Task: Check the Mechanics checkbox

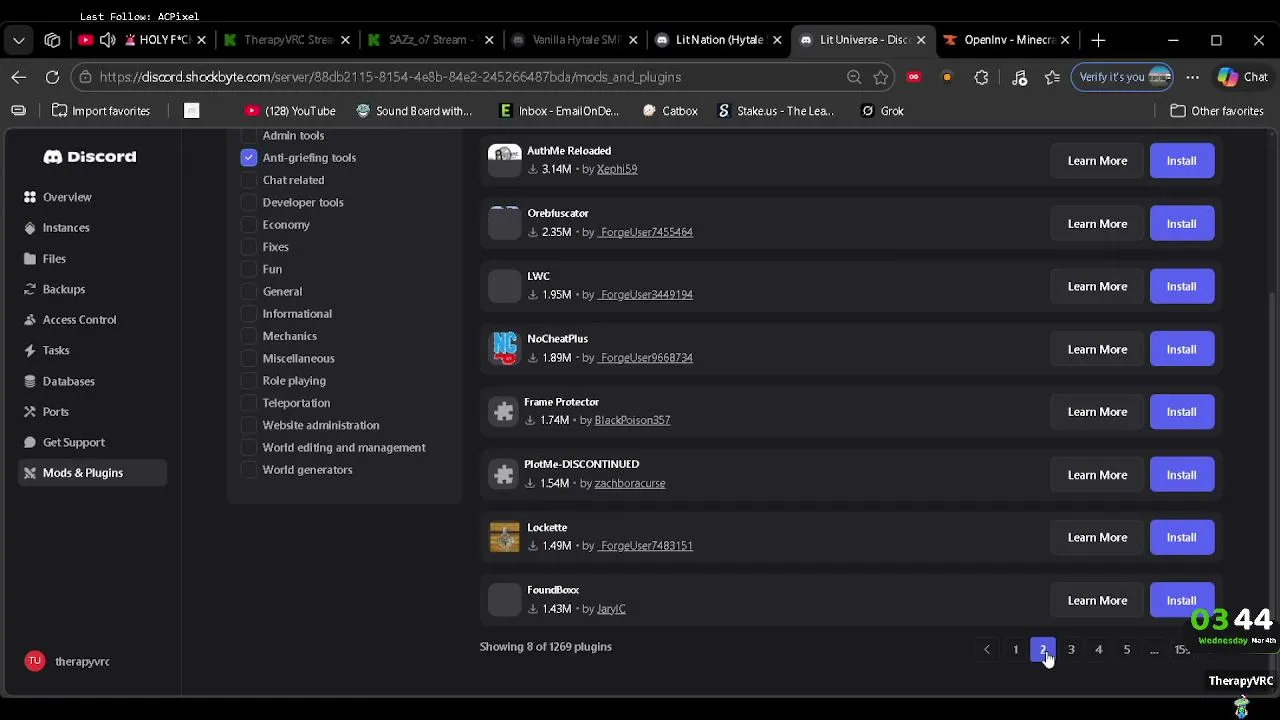Action: [x=249, y=336]
